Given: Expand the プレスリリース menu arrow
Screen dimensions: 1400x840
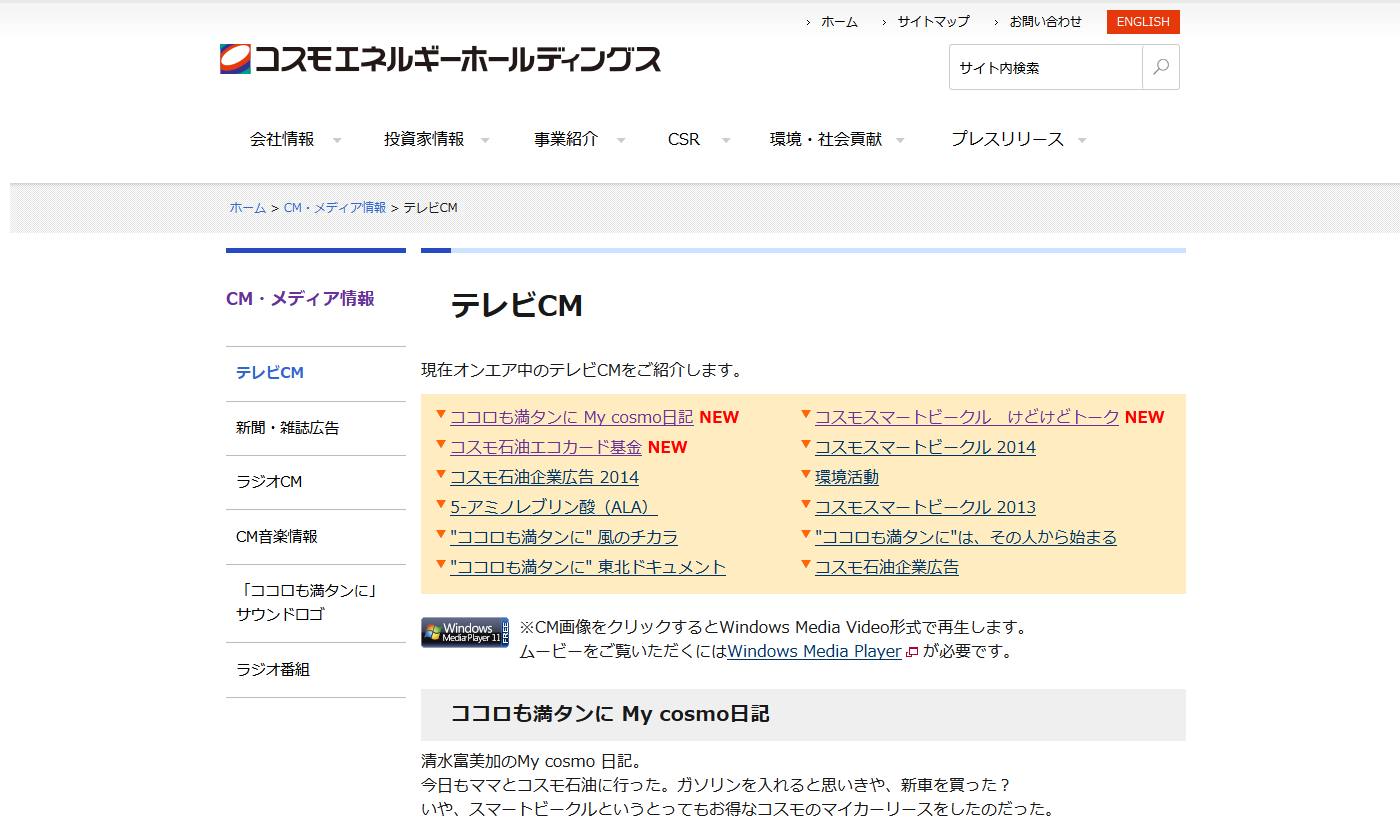Looking at the screenshot, I should click(x=1082, y=140).
